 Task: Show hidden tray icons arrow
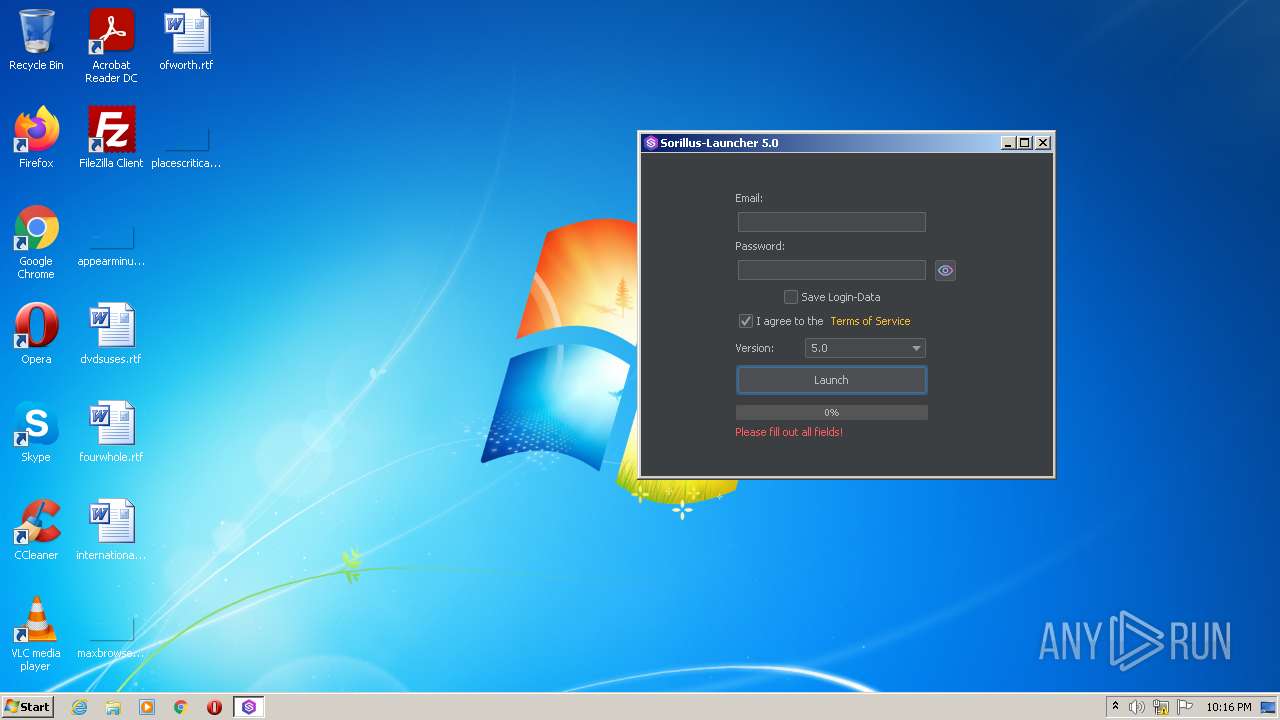click(1115, 707)
